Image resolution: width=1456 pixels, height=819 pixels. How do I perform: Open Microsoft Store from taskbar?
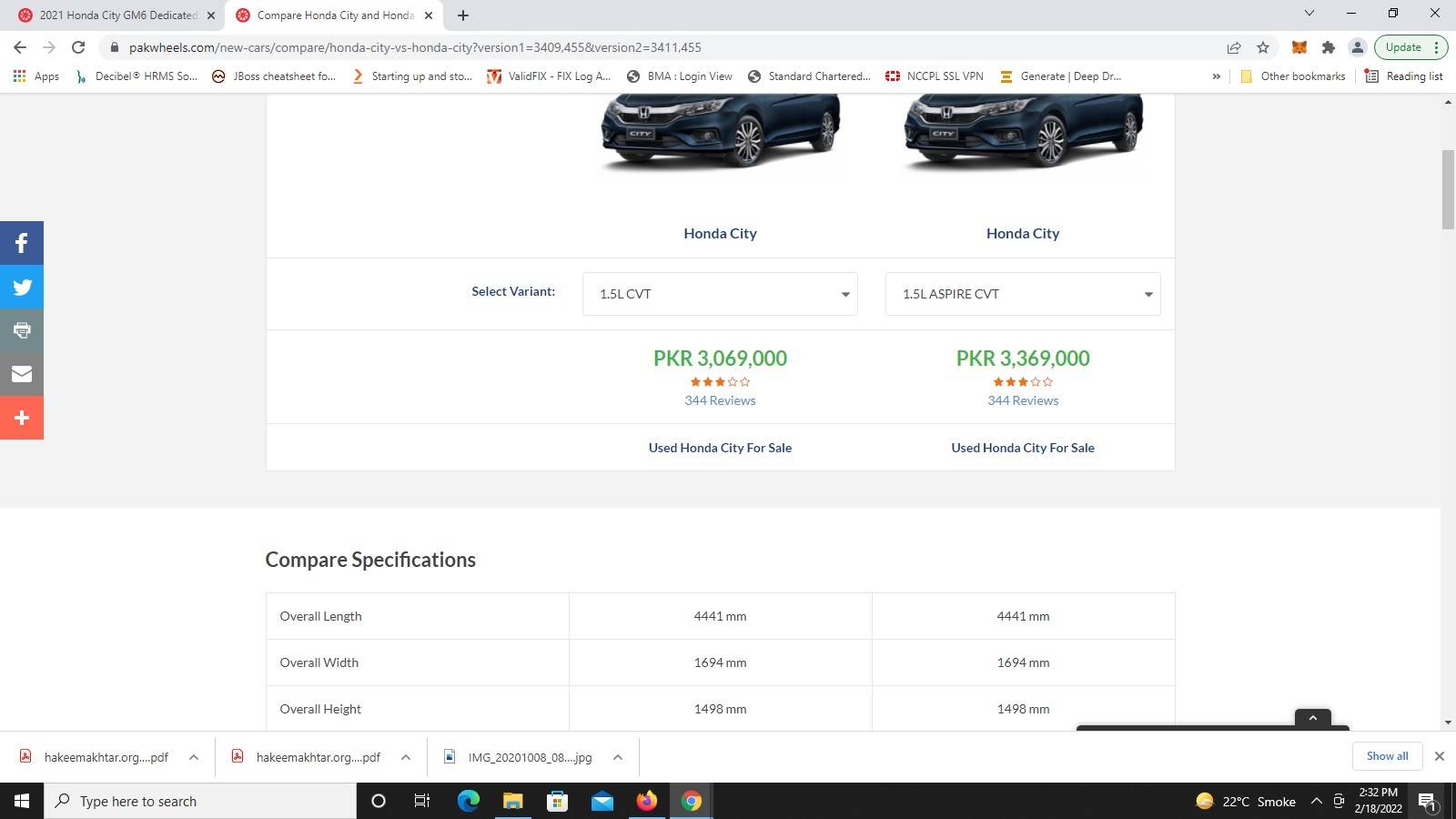point(557,801)
